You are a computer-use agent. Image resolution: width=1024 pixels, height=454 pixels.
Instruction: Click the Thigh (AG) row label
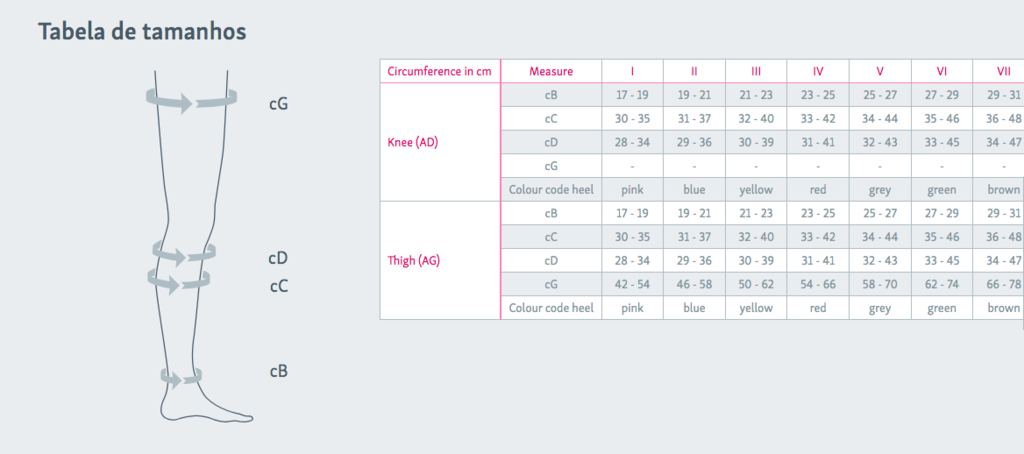tap(413, 261)
